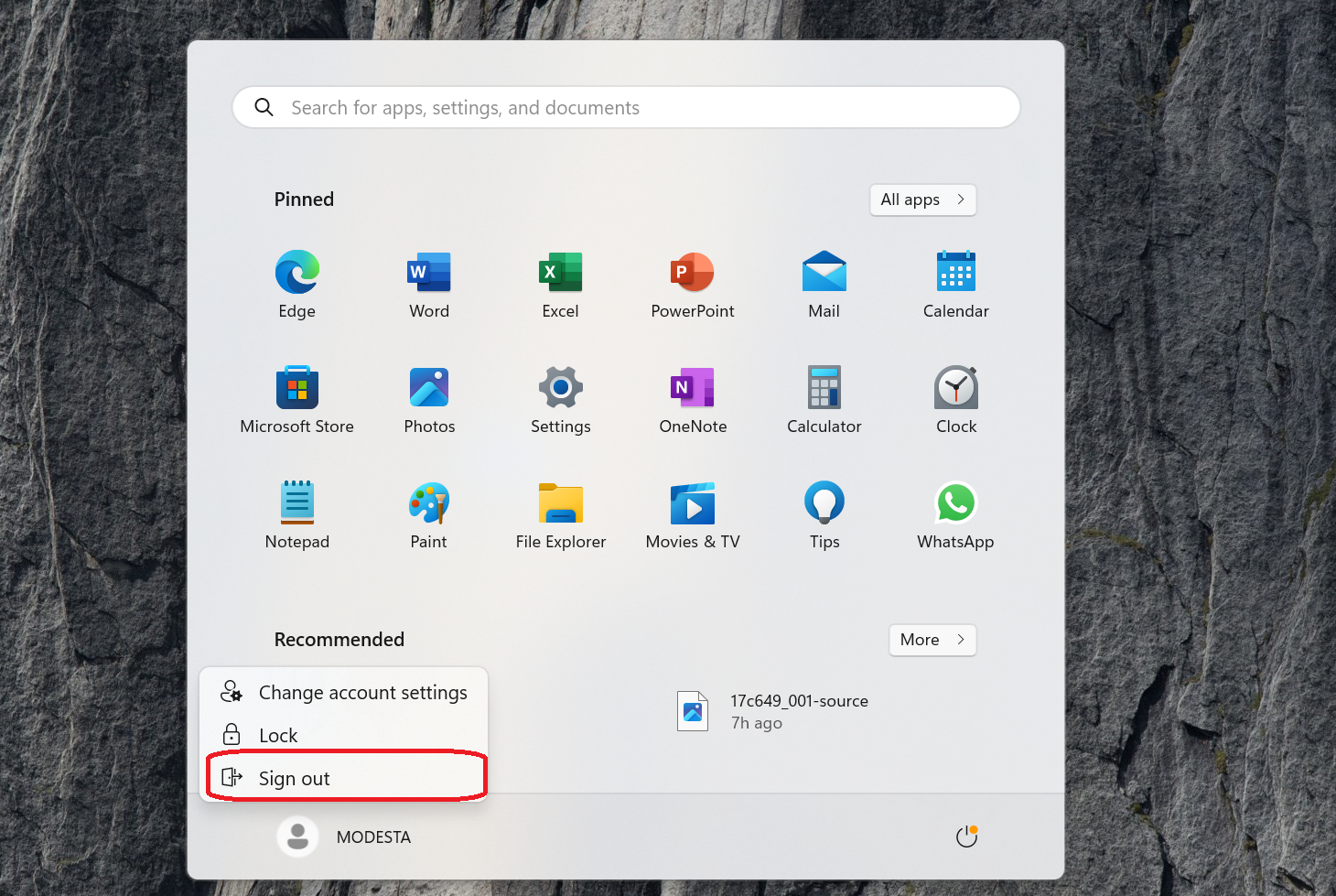Open the Photos app
Screen dimensions: 1336x896
coord(428,399)
